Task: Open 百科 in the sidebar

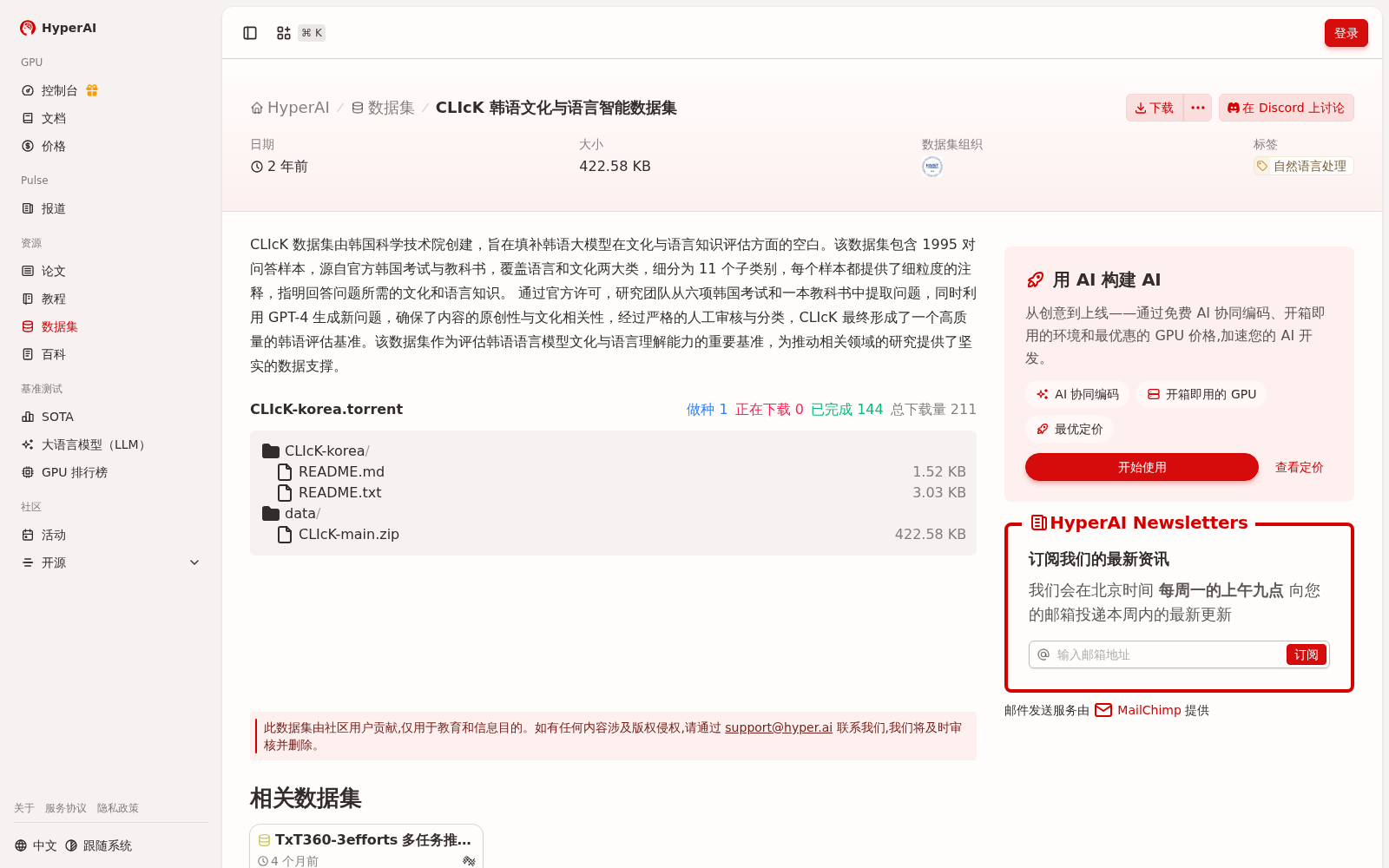Action: (54, 354)
